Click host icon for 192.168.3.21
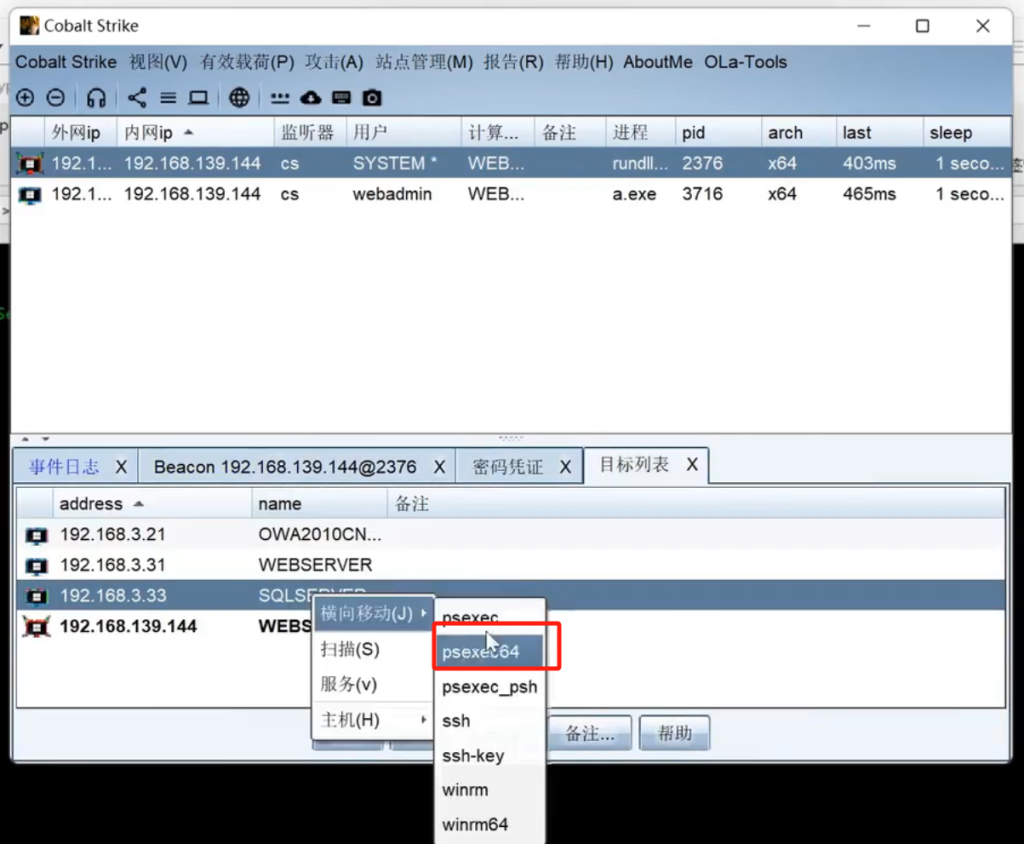 click(x=37, y=536)
